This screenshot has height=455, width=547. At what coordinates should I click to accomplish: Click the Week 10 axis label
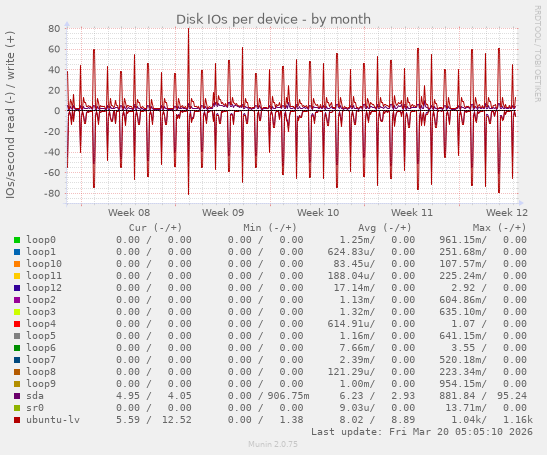(318, 212)
